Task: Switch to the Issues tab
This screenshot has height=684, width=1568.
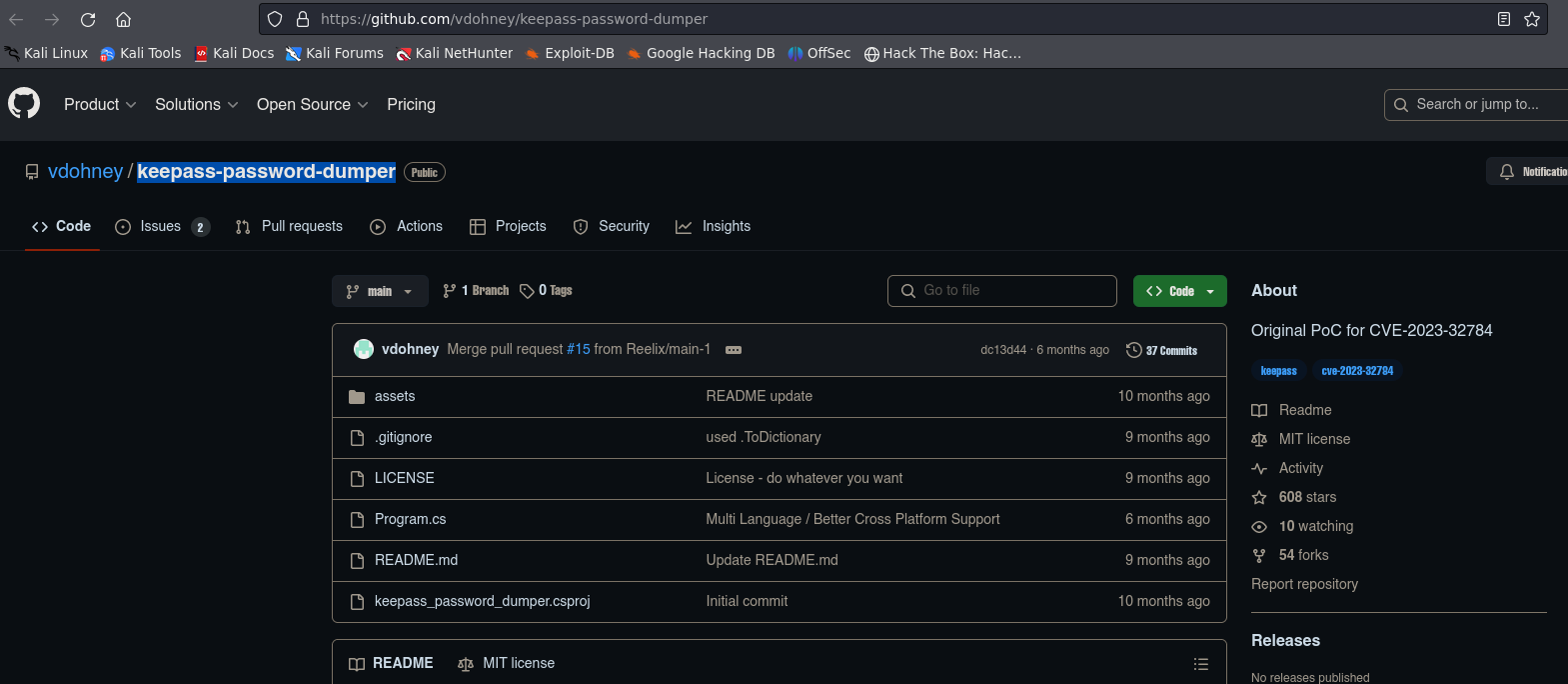Action: tap(161, 227)
